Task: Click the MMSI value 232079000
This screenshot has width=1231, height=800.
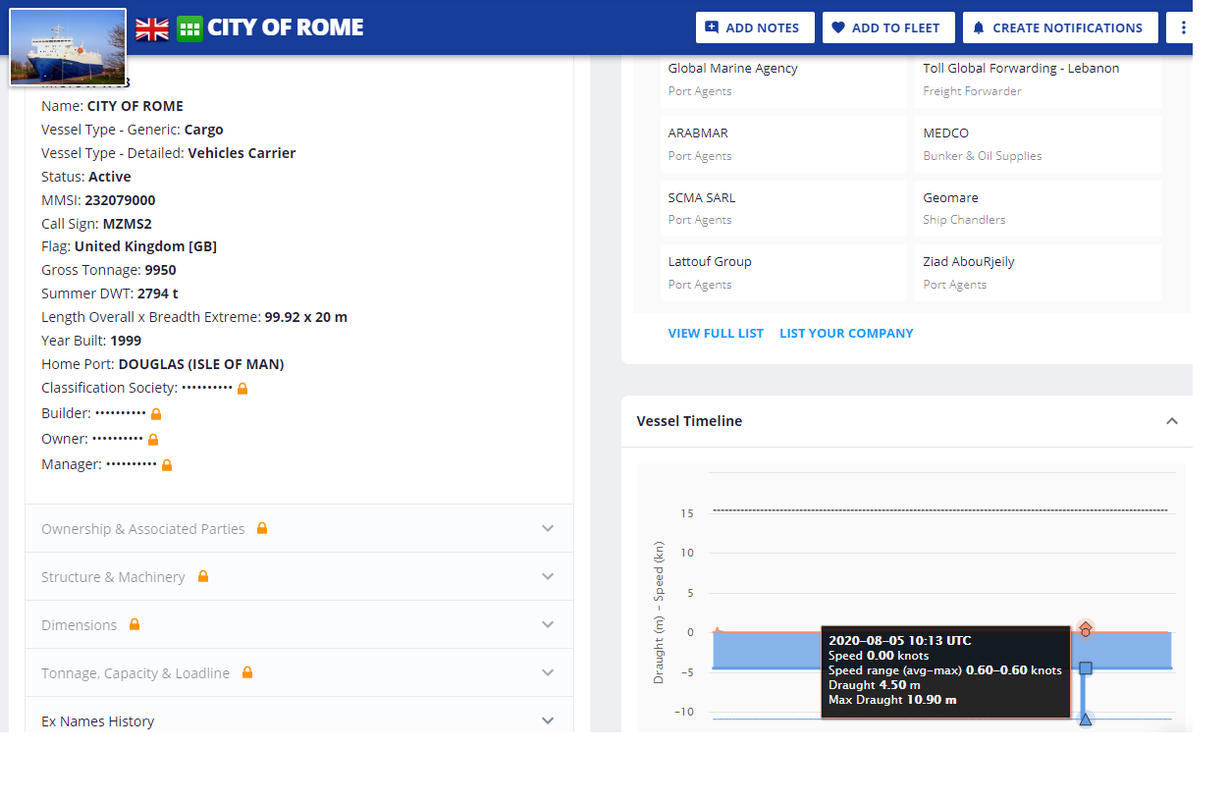Action: (x=120, y=200)
